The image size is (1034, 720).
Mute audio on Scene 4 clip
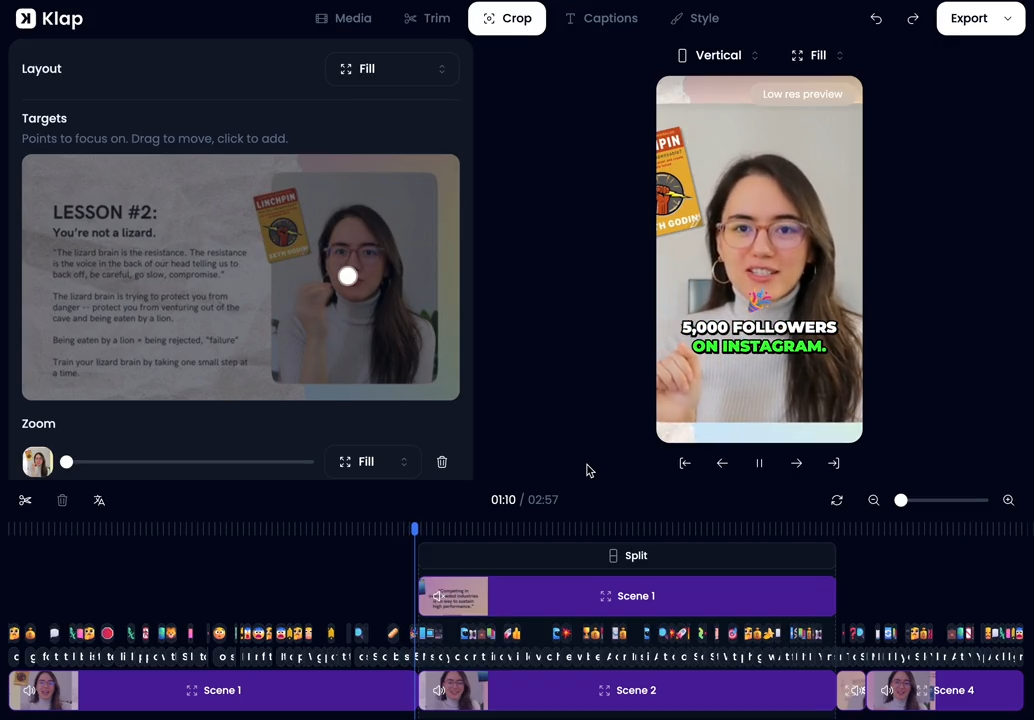[x=886, y=690]
